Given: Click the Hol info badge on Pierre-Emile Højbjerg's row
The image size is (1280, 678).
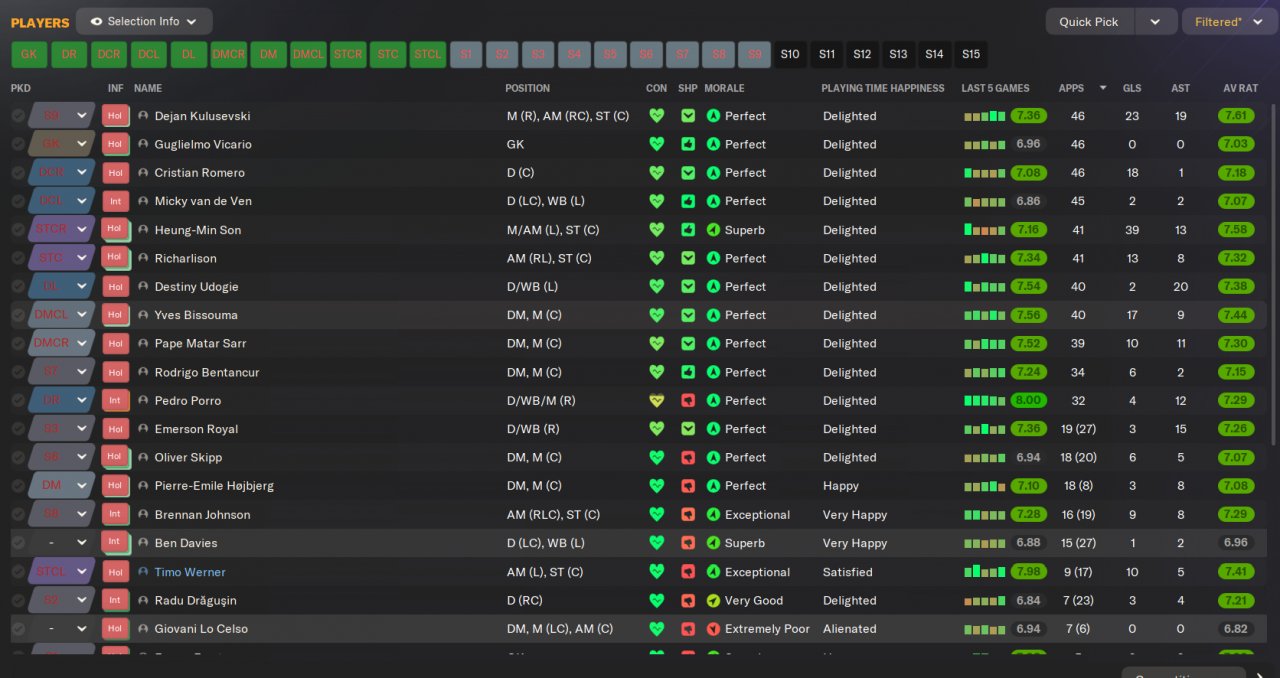Looking at the screenshot, I should (115, 486).
